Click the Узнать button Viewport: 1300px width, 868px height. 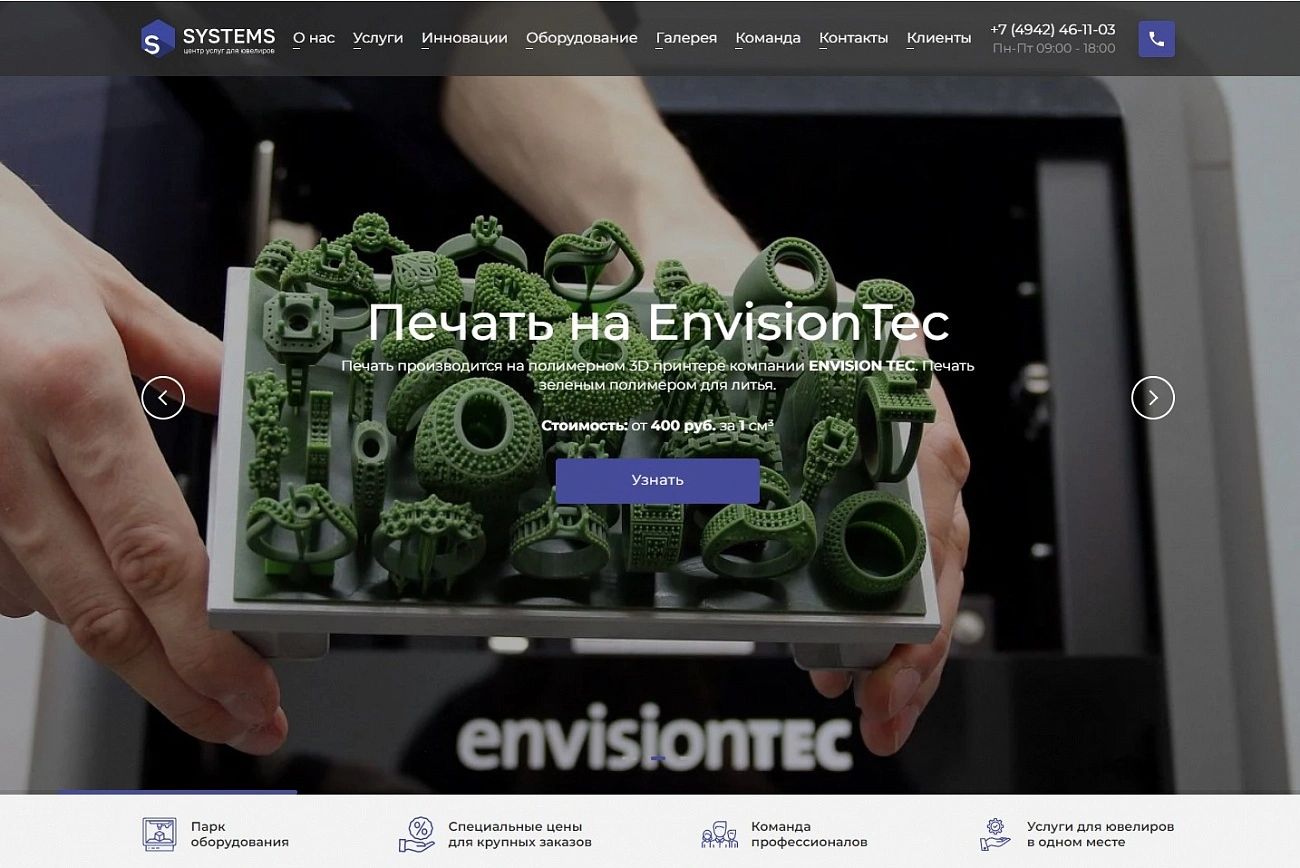[x=657, y=480]
